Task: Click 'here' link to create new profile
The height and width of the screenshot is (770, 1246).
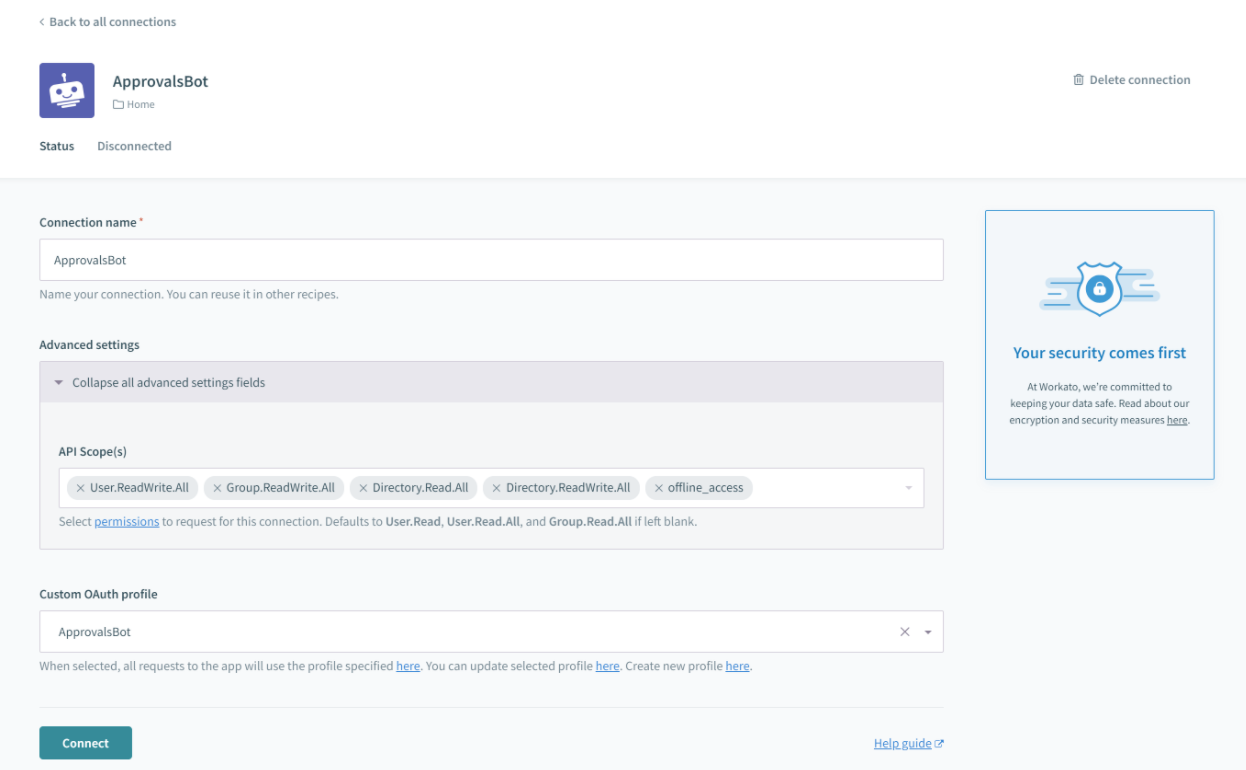Action: point(737,666)
